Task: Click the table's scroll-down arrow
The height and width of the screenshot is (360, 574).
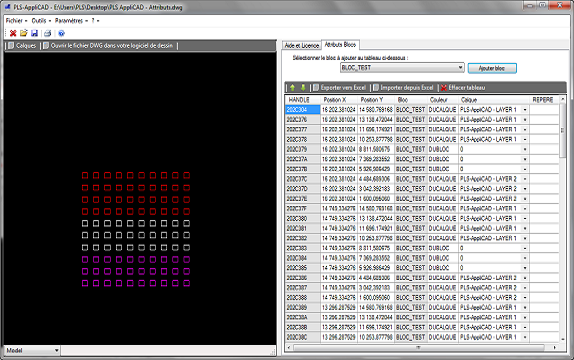Action: pyautogui.click(x=563, y=339)
